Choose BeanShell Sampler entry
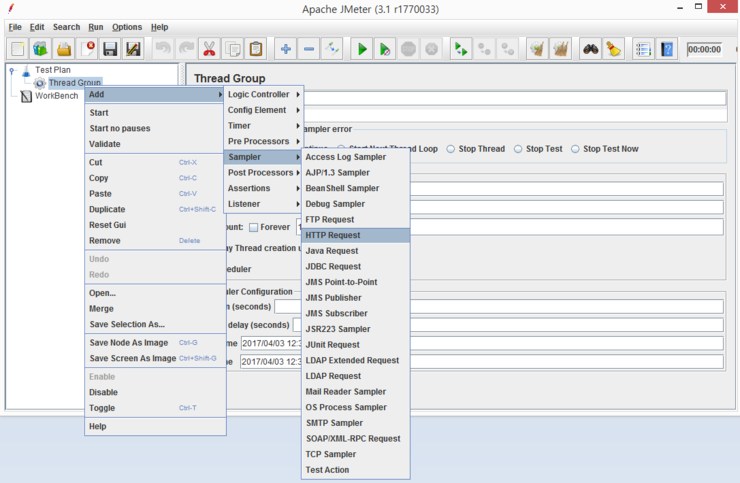Screen dimensions: 740x483 [356, 188]
